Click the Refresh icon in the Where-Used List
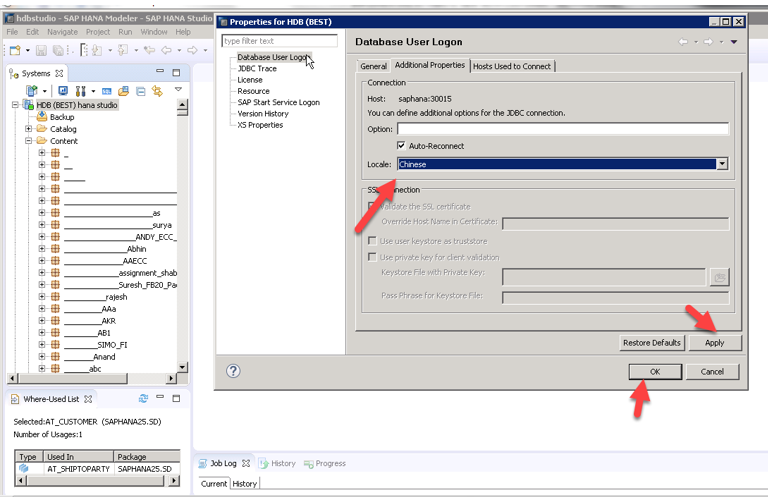Screen dimensions: 768x497 [143, 398]
